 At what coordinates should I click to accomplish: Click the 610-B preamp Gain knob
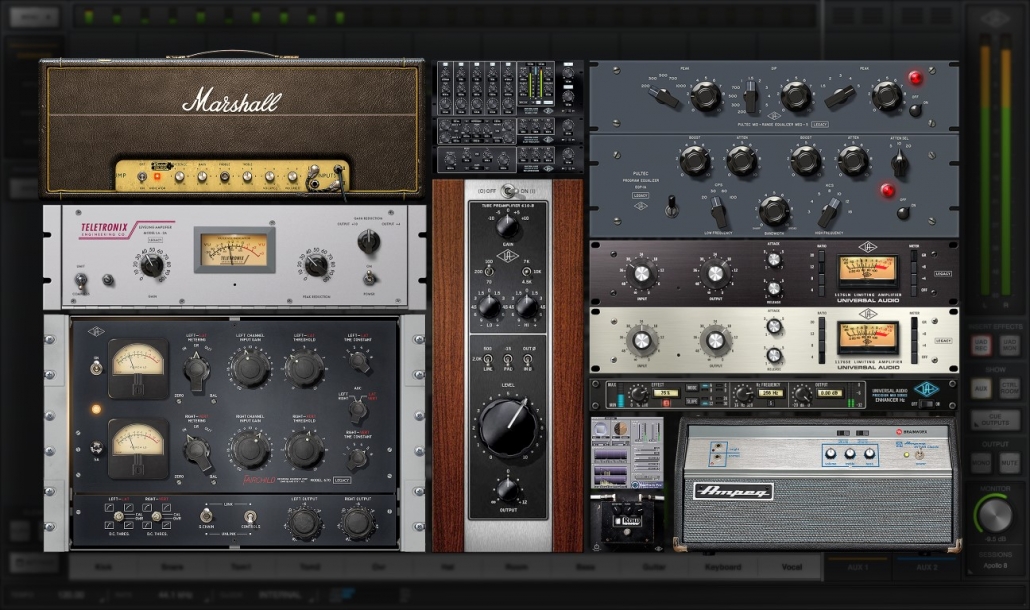(x=506, y=225)
